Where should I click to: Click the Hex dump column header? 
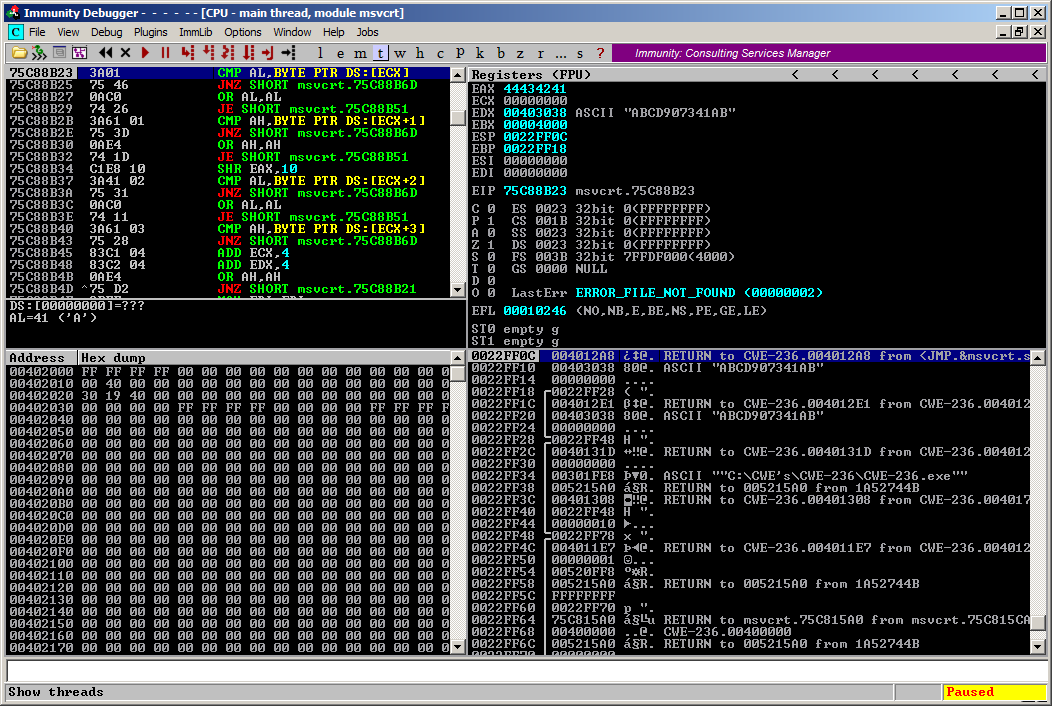[113, 358]
